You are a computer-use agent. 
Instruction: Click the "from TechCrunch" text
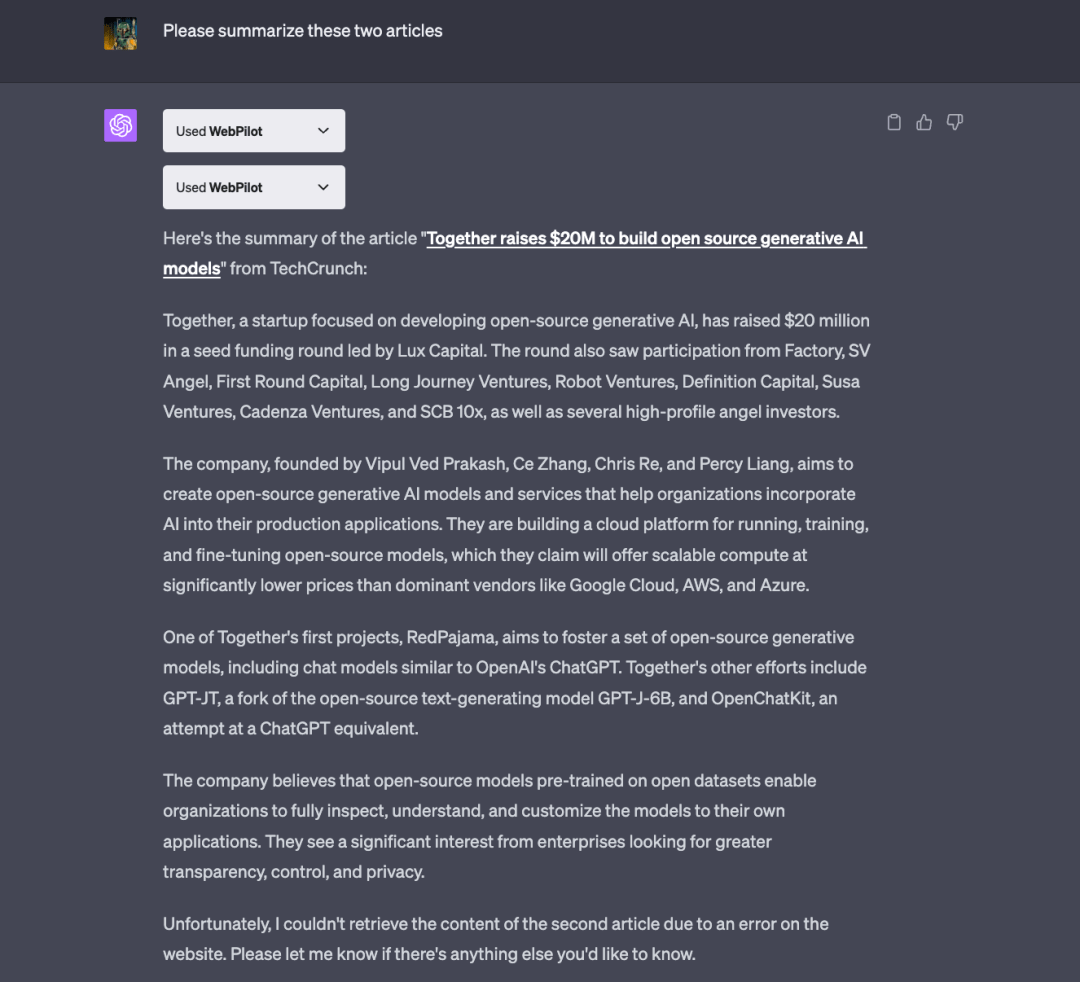pos(297,269)
